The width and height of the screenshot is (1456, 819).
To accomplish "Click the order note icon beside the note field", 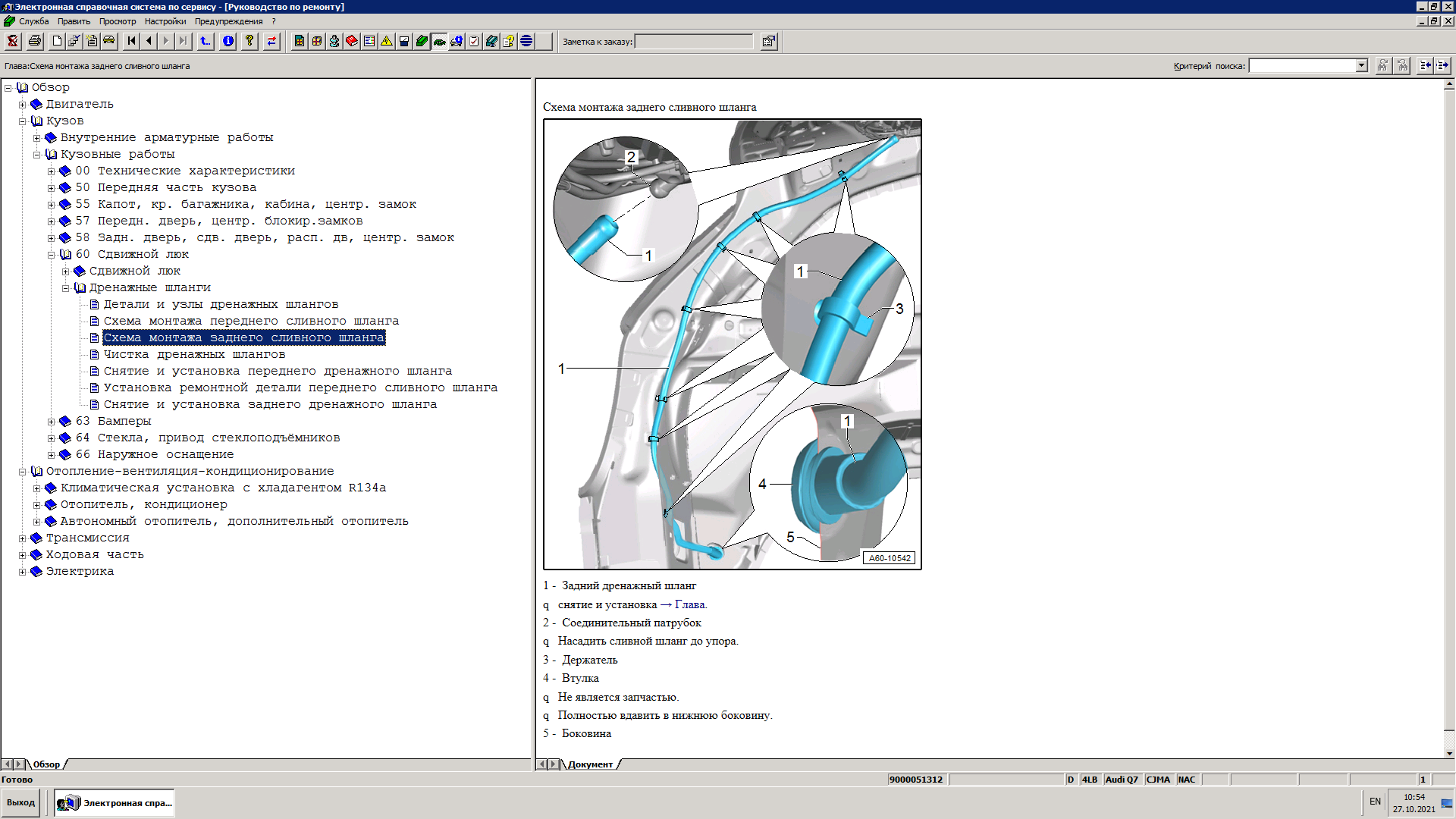I will click(769, 42).
